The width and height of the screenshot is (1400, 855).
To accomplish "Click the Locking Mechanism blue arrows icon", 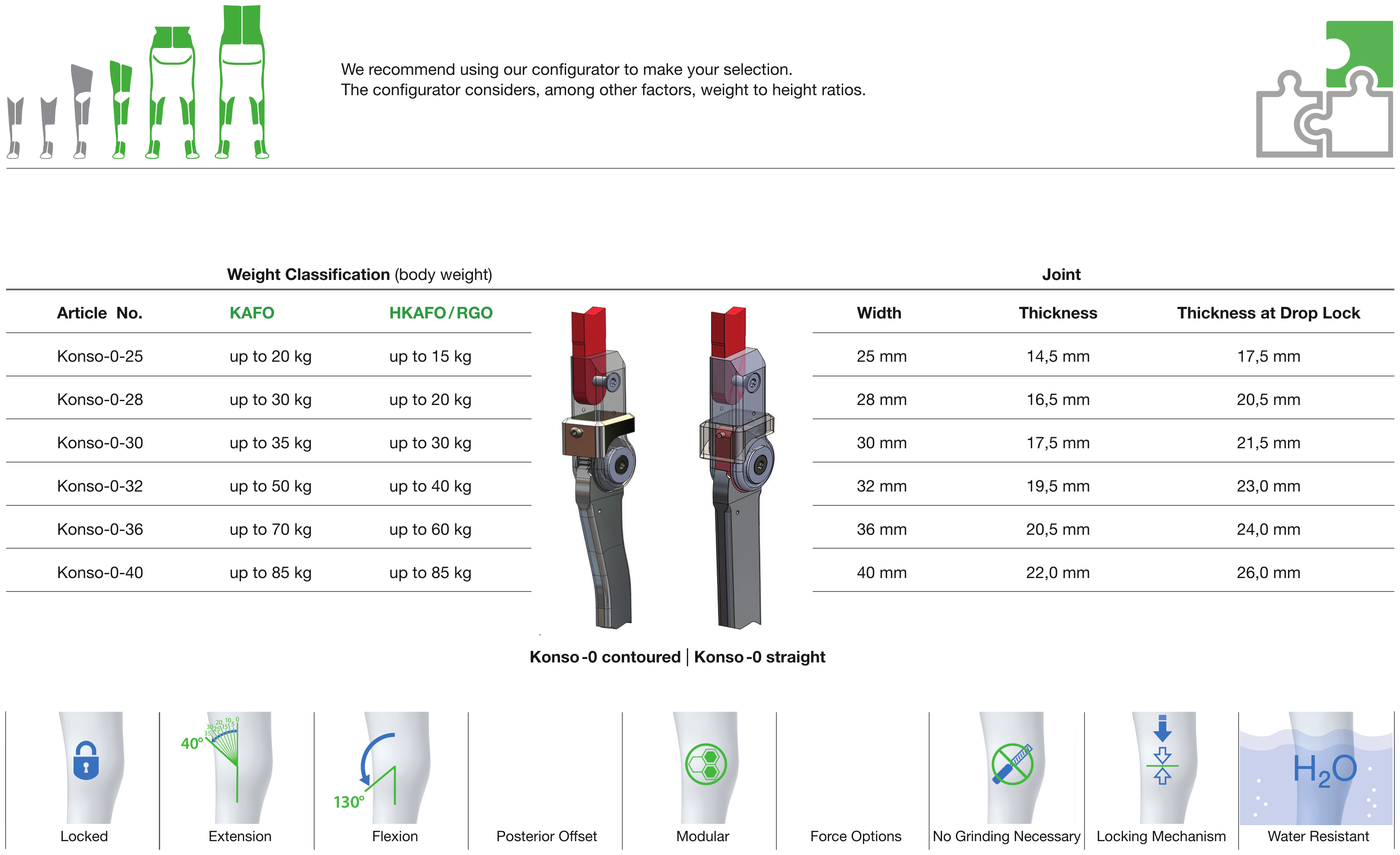I will point(1162,749).
